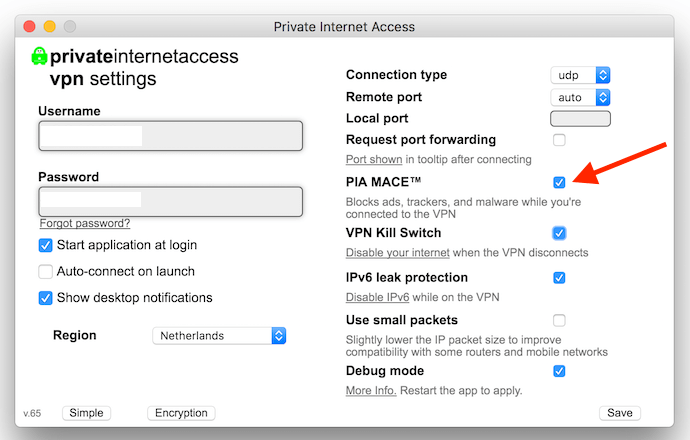
Task: Open the Connection type udp dropdown
Action: click(x=580, y=75)
